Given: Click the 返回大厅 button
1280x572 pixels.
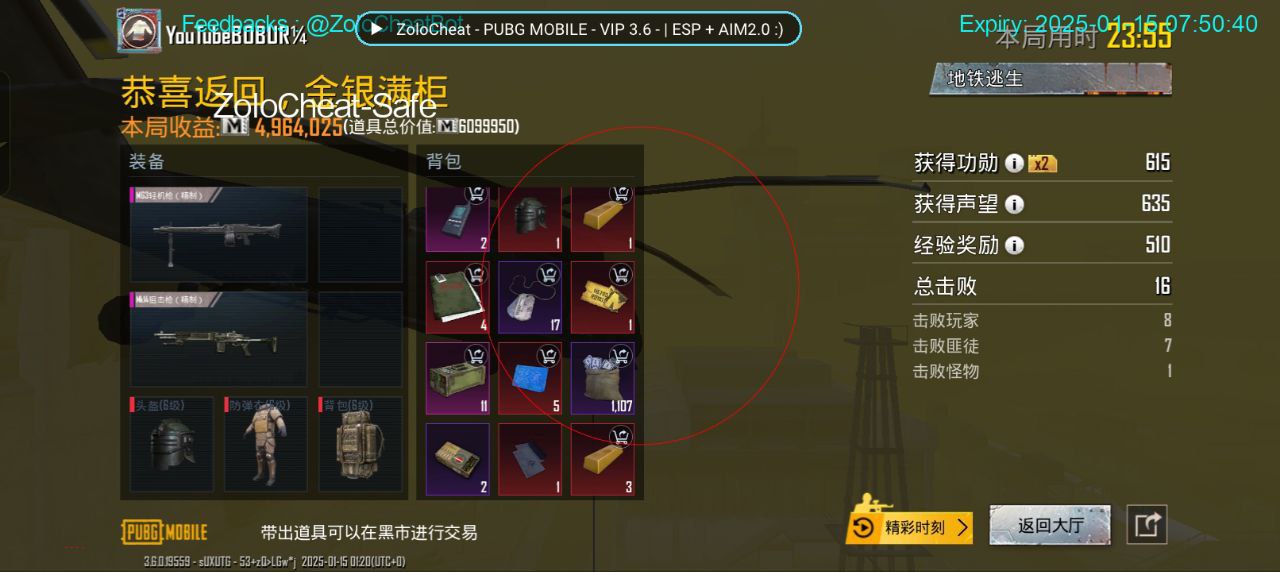Looking at the screenshot, I should pyautogui.click(x=1050, y=525).
